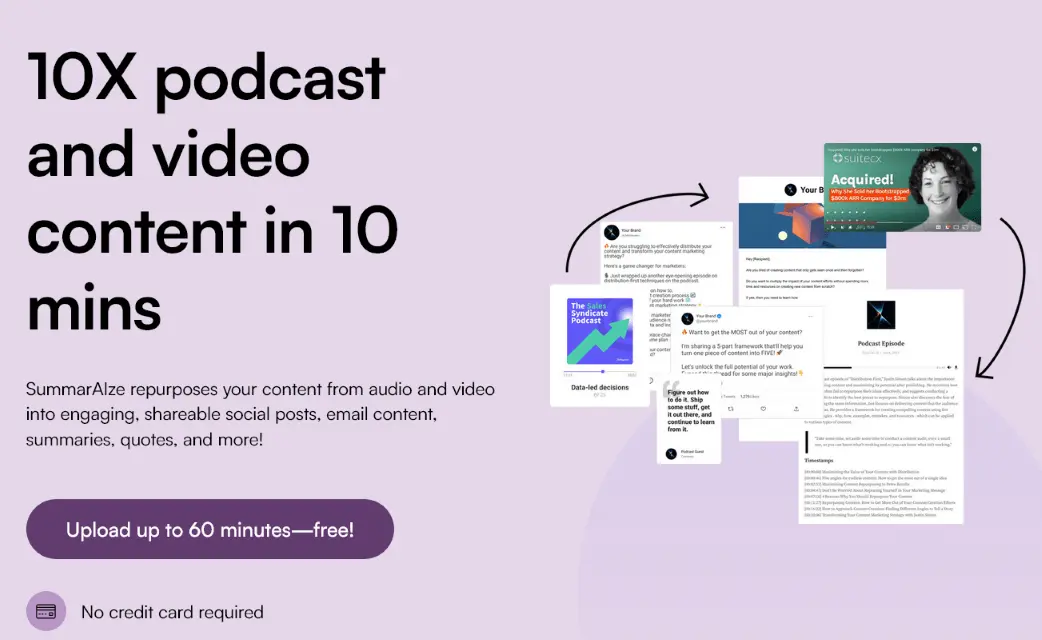Click the share icon on the tweet
The image size is (1042, 640).
[796, 409]
